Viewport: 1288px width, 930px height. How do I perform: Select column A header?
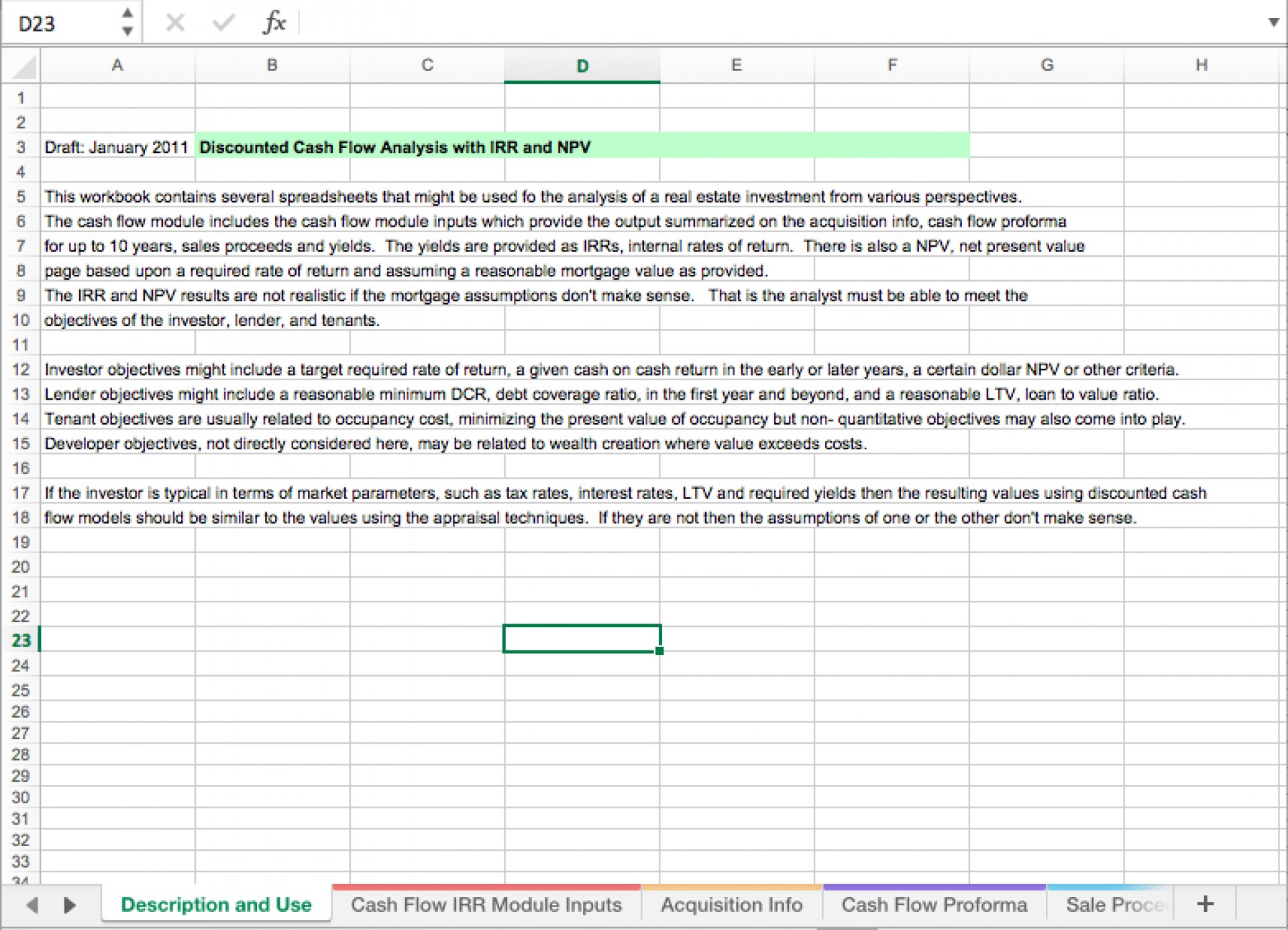(x=117, y=66)
